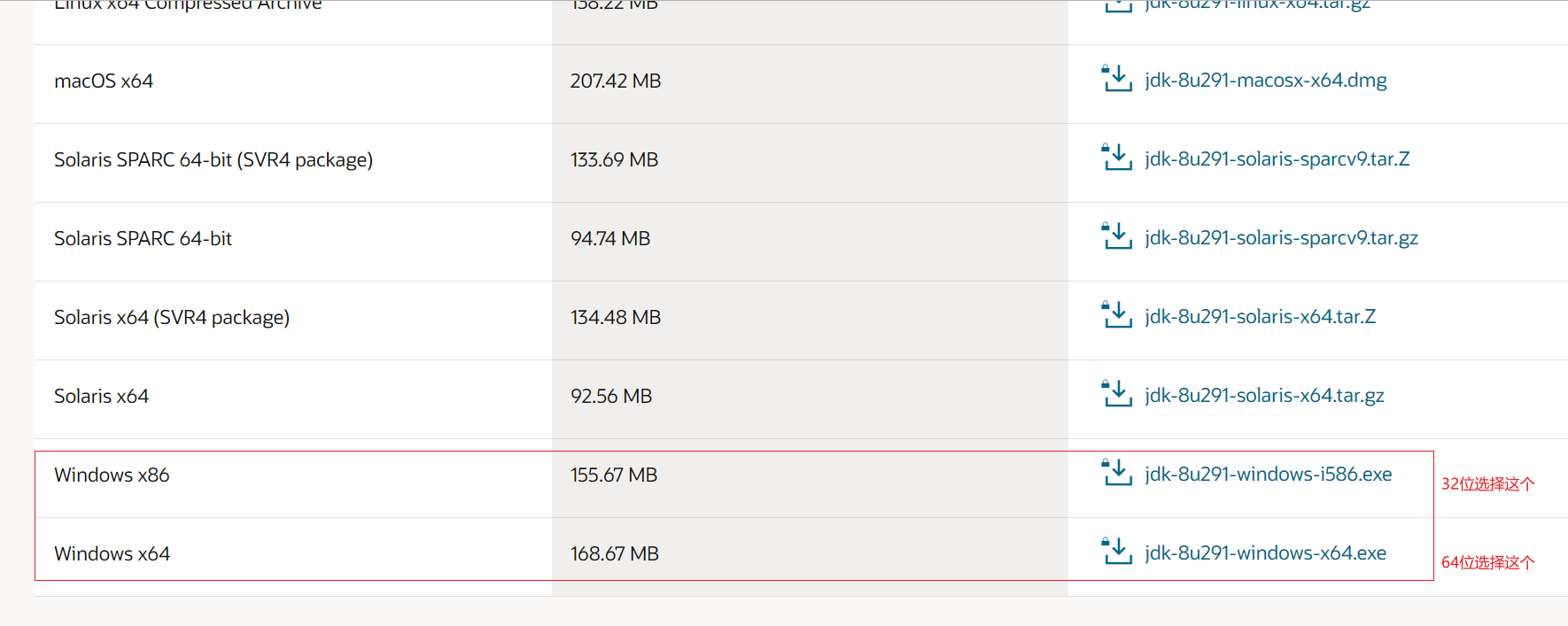Click download icon for windows-i586.exe

point(1116,473)
